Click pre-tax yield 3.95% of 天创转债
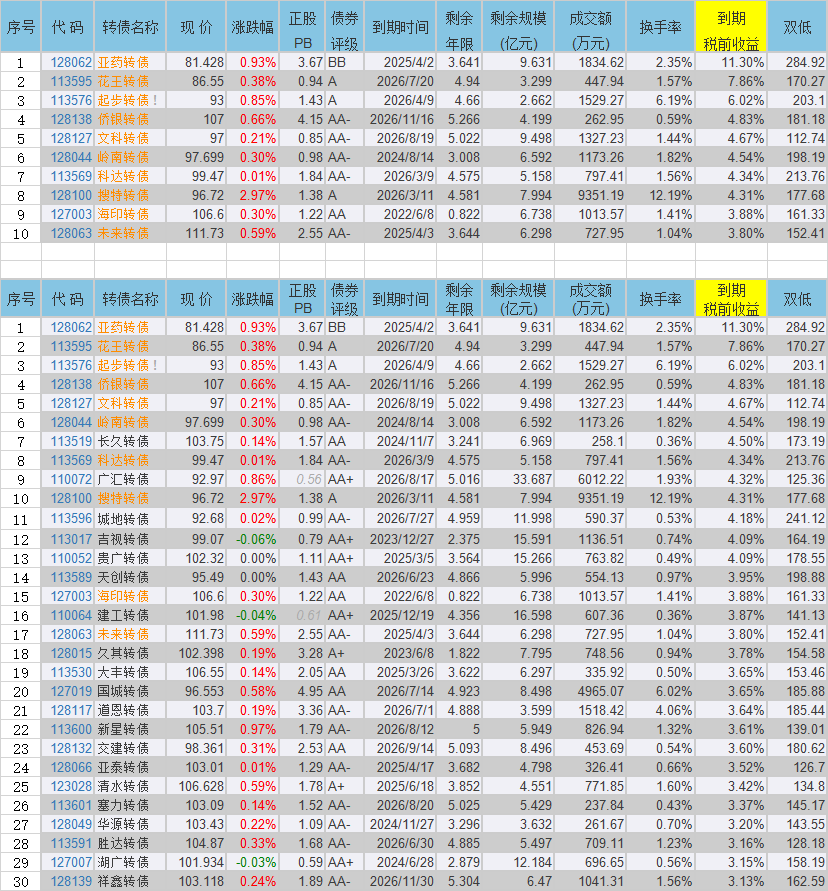The width and height of the screenshot is (828, 891). click(746, 577)
